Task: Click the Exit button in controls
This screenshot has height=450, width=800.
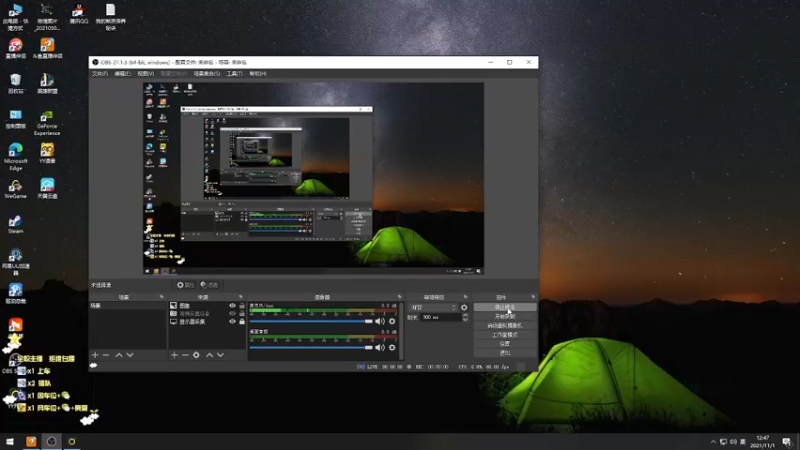Action: 505,353
